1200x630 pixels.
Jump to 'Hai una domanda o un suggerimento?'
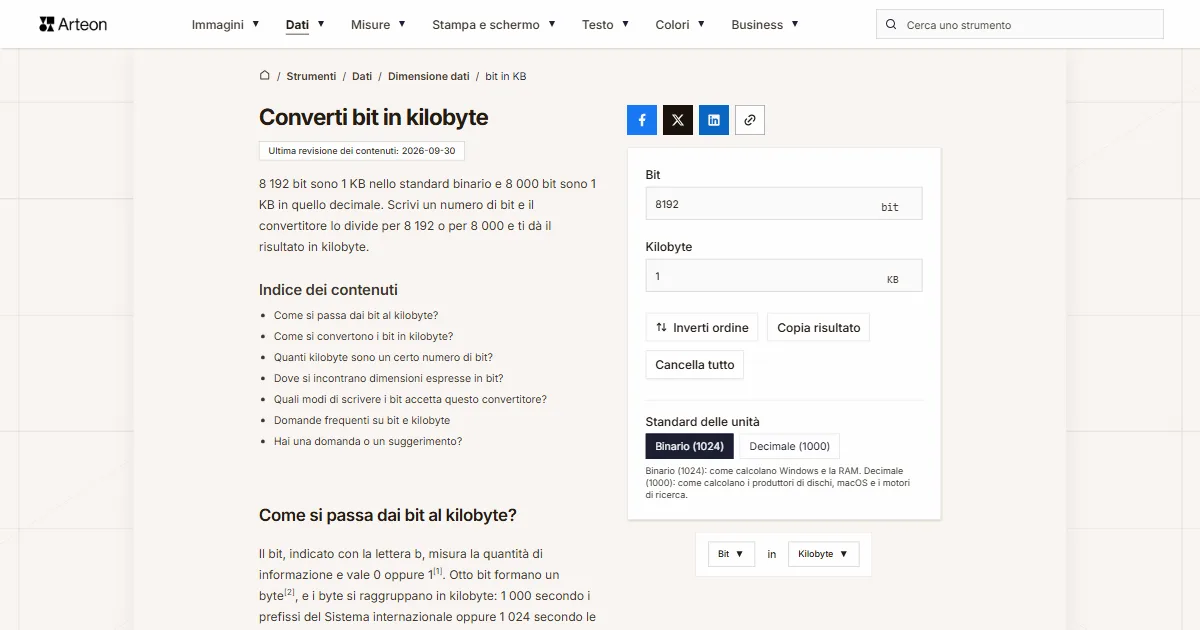coord(368,441)
